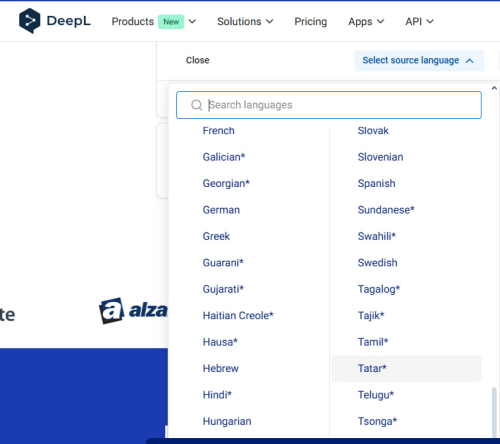Click the DeepL logo icon
Viewport: 500px width, 444px height.
click(x=29, y=21)
